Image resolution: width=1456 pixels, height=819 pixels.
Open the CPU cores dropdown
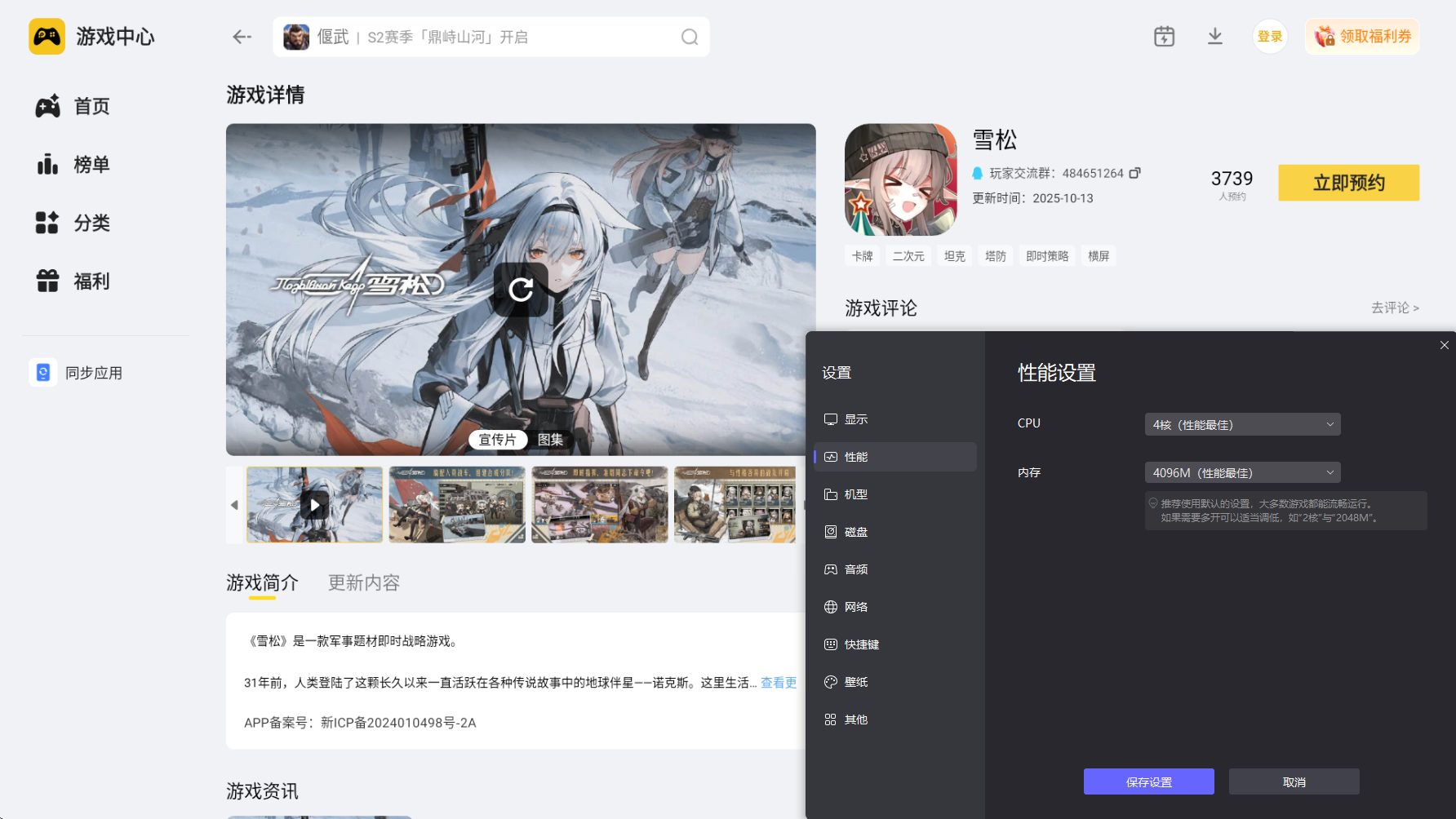click(1241, 423)
